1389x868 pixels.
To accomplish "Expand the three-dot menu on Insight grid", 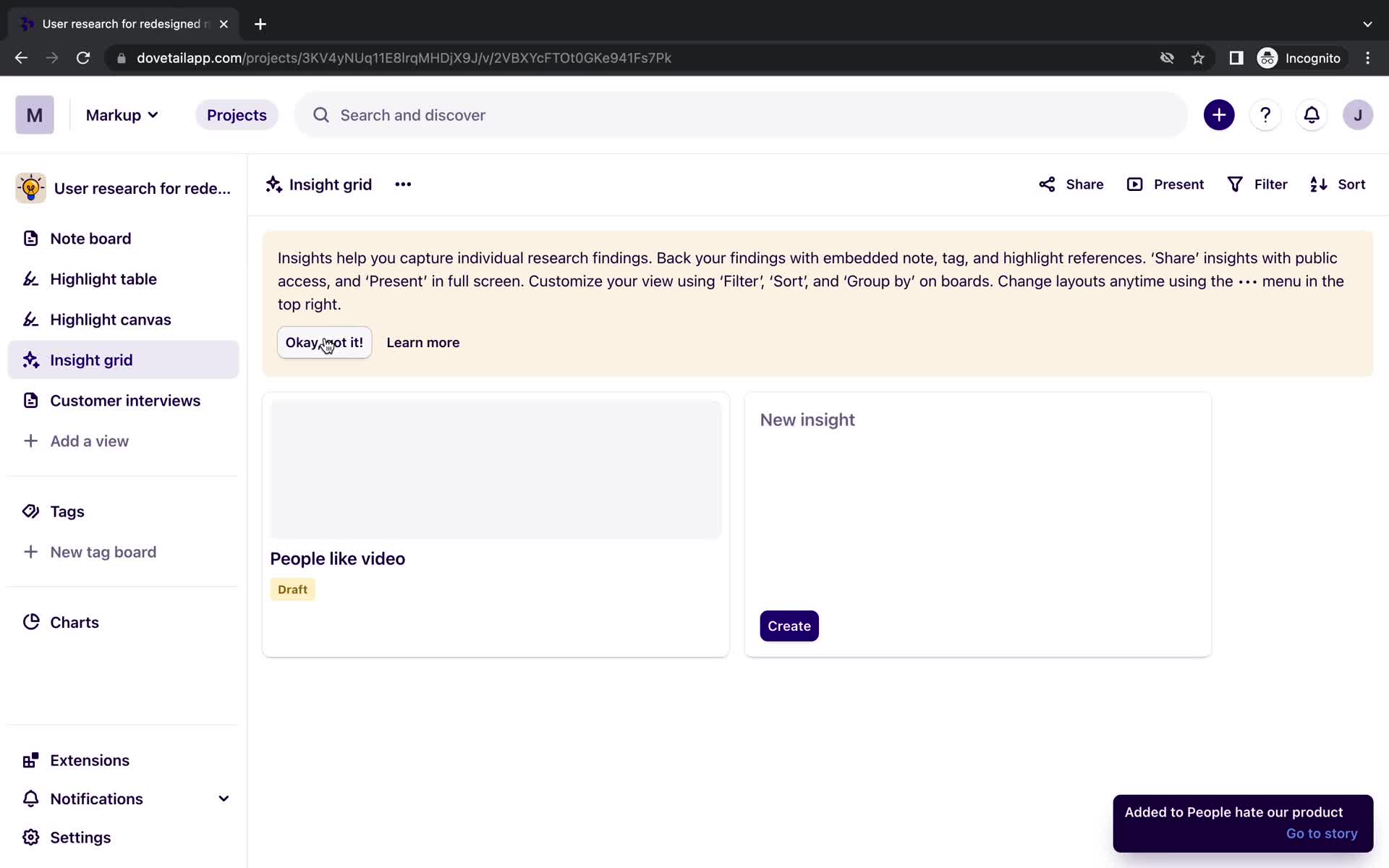I will pos(404,184).
